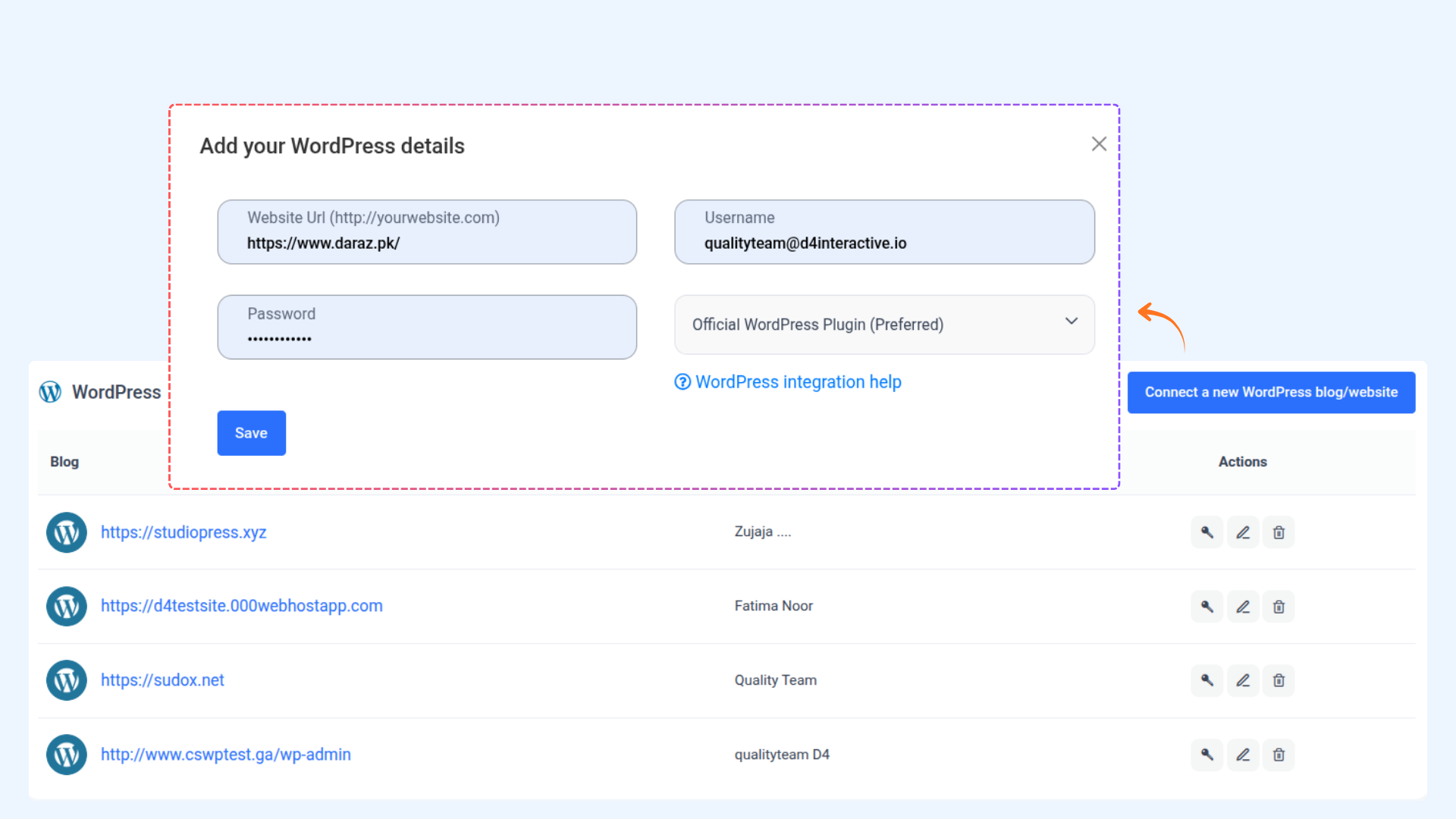Close the Add WordPress details dialog
Image resolution: width=1456 pixels, height=819 pixels.
(1099, 144)
